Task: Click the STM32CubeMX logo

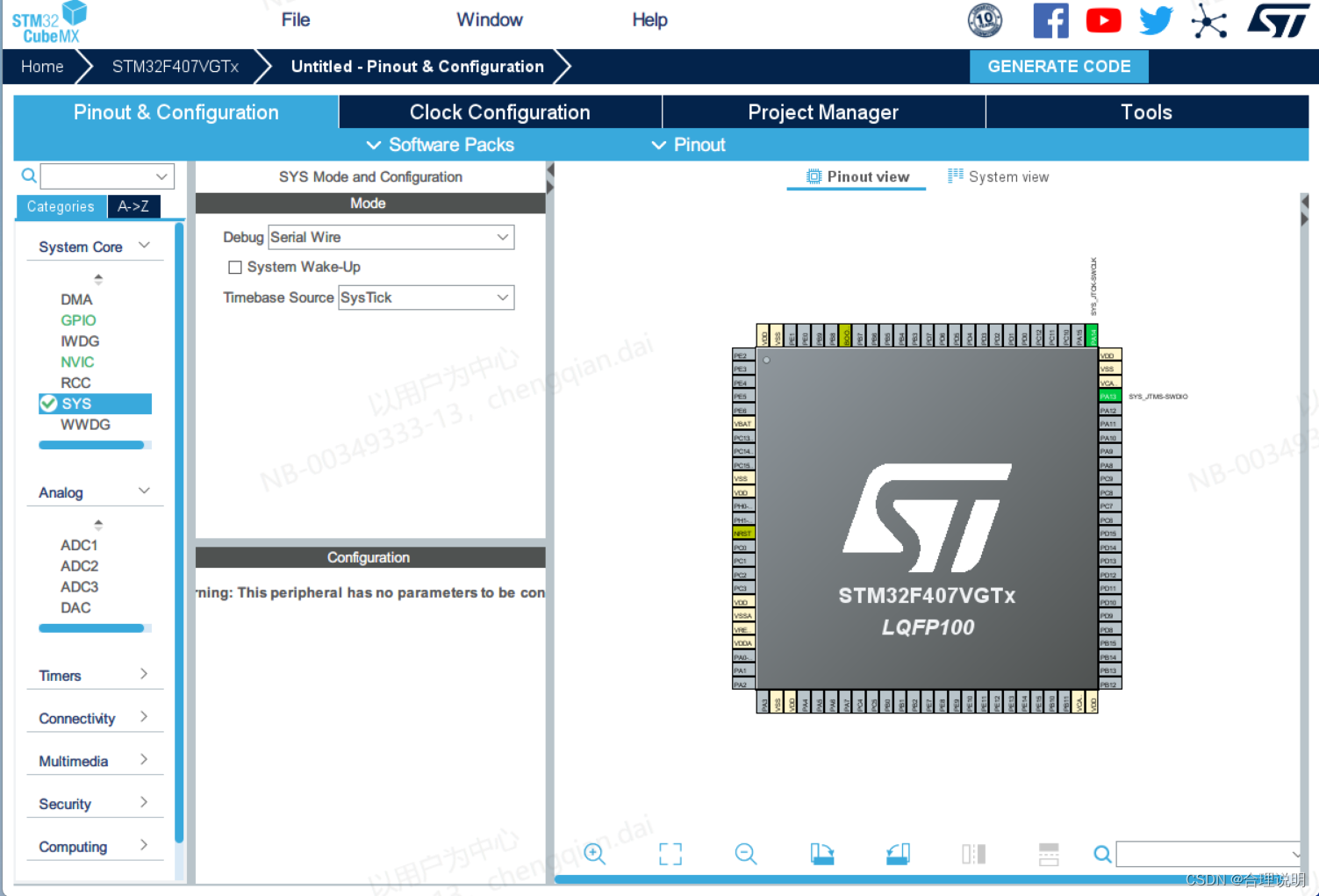Action: (49, 23)
